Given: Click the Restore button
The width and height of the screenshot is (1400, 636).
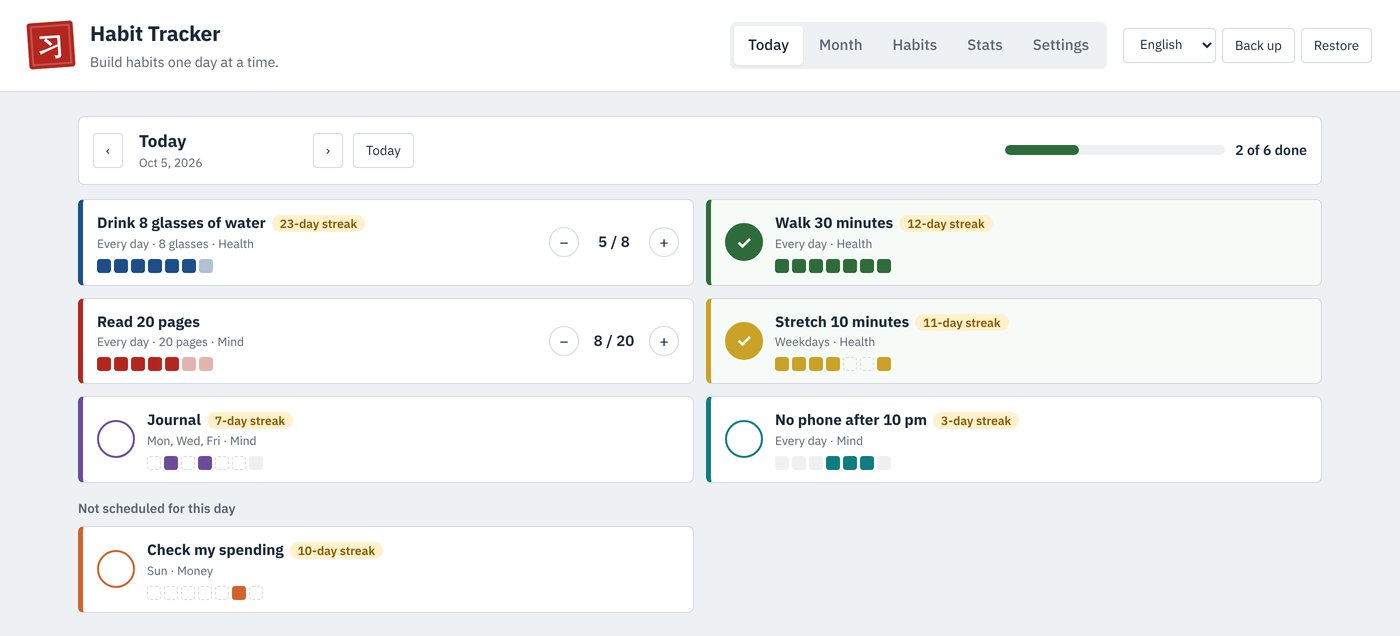Looking at the screenshot, I should tap(1336, 45).
